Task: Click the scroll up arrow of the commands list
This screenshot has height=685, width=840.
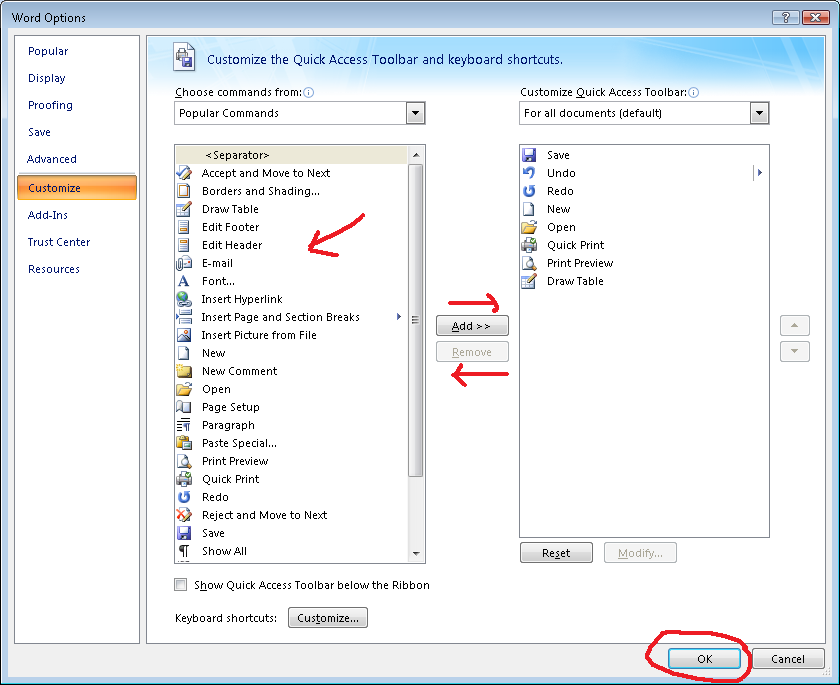Action: pyautogui.click(x=416, y=155)
